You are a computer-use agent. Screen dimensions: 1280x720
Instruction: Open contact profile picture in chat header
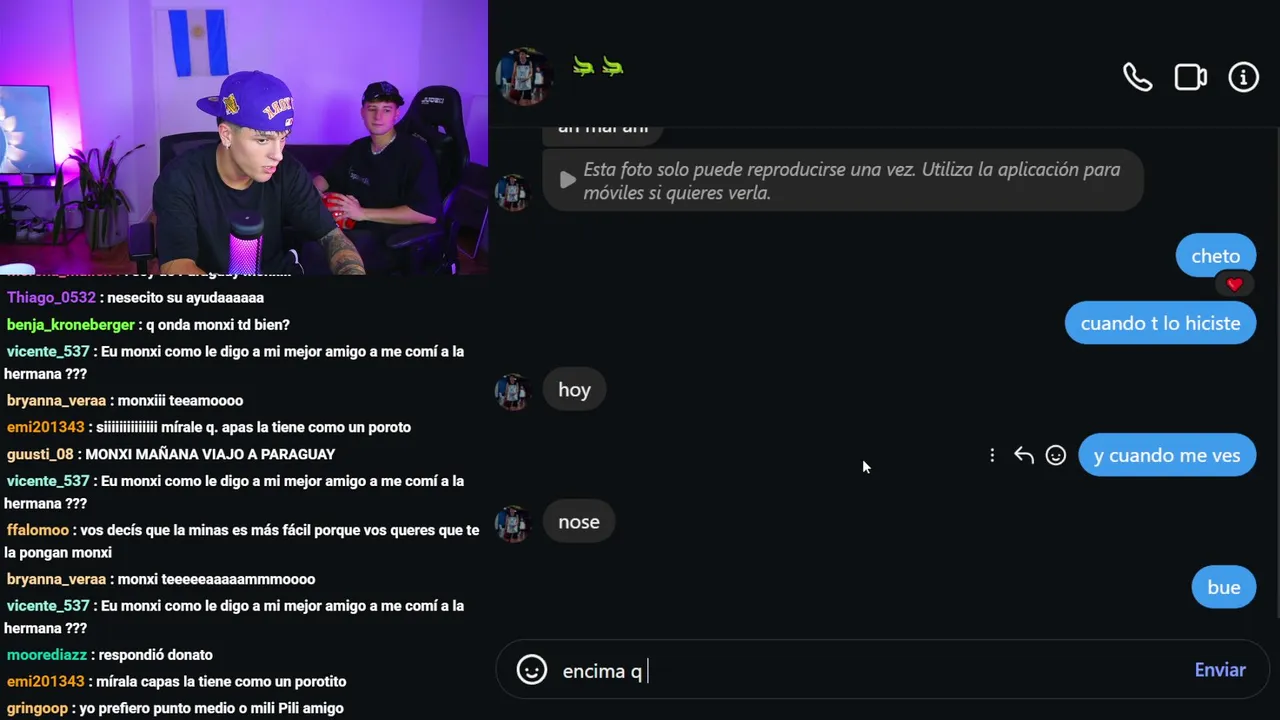(x=521, y=76)
